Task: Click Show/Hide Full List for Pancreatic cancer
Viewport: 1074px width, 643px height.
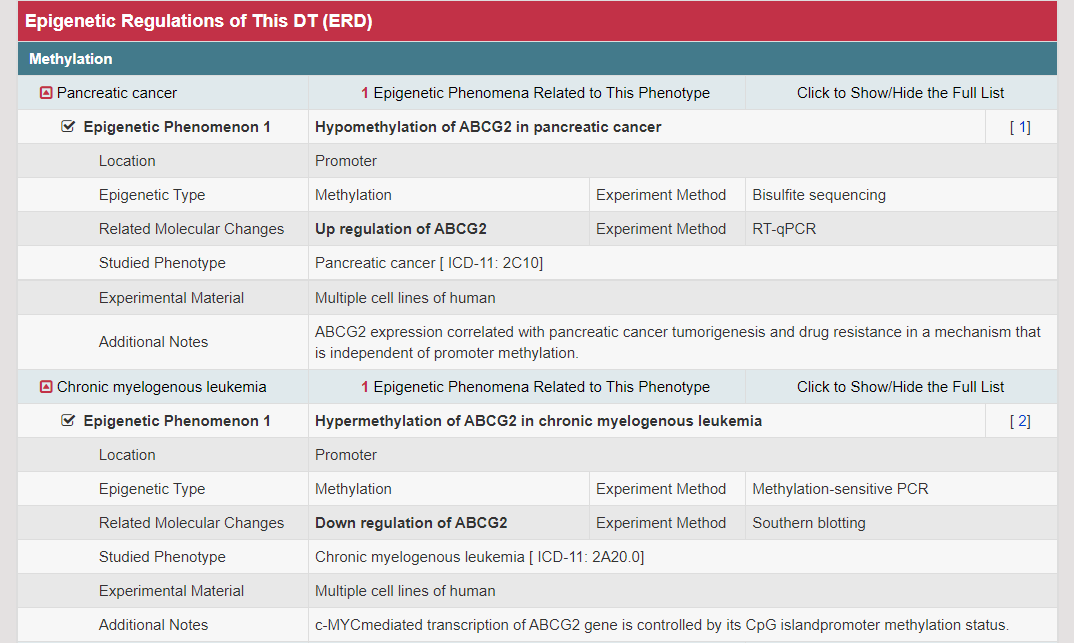Action: [x=900, y=93]
